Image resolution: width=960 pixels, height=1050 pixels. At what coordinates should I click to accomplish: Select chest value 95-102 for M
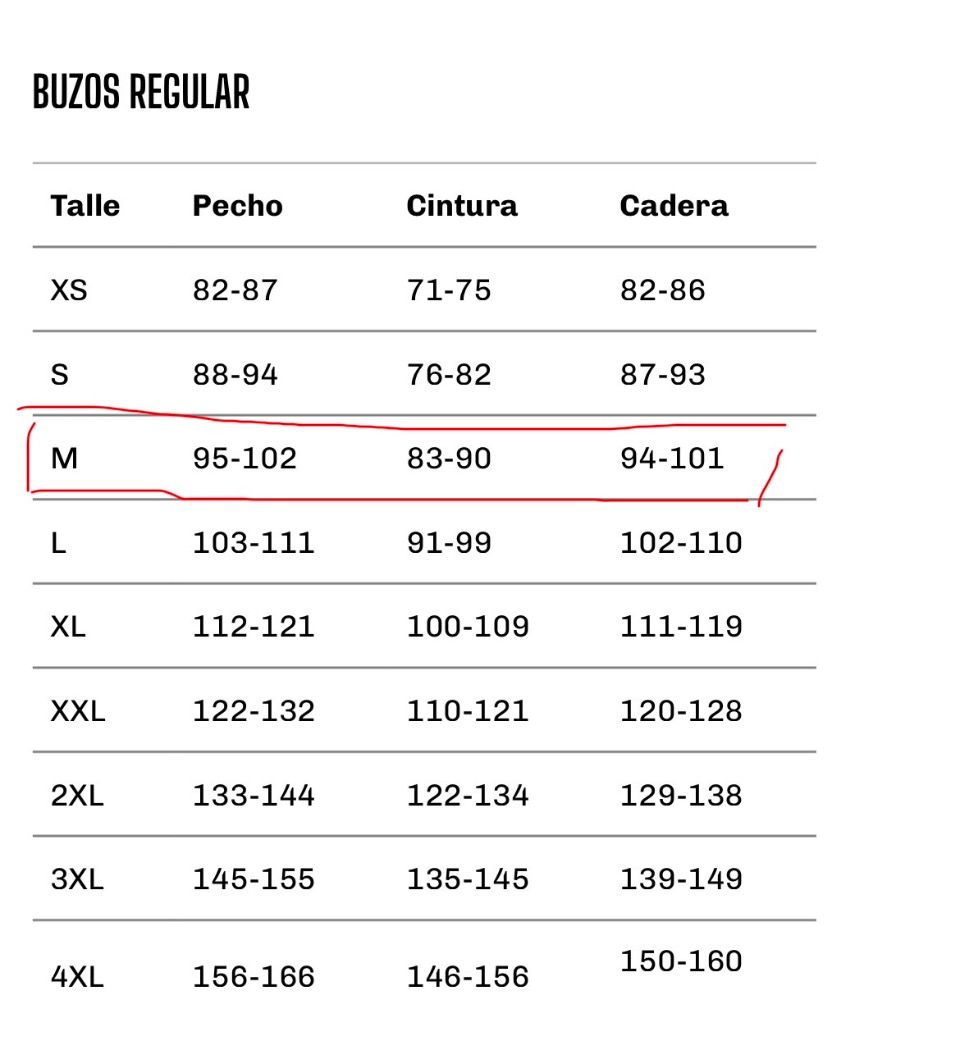click(x=245, y=459)
